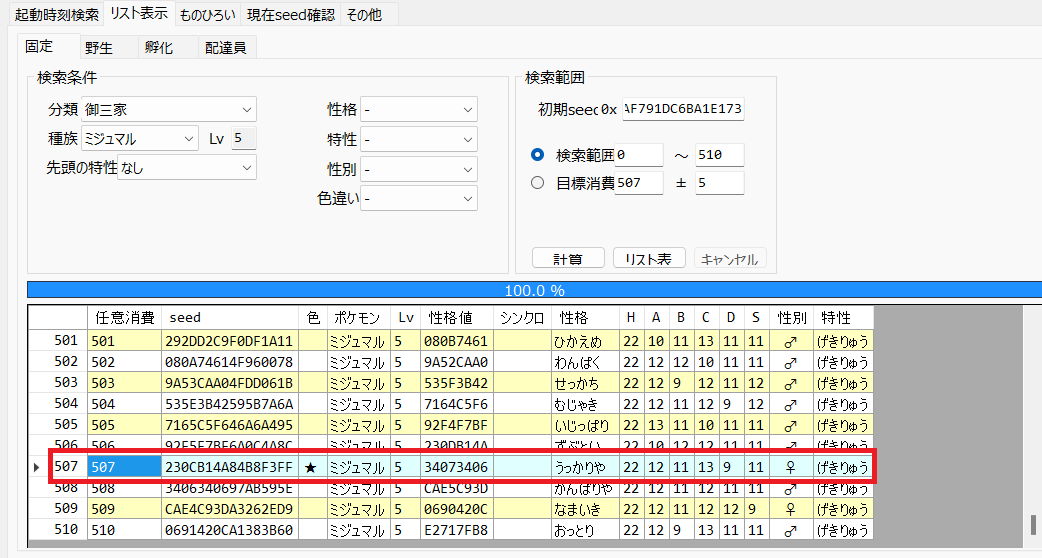Viewport: 1042px width, 558px height.
Task: Click the male symbol in row 510
Action: pyautogui.click(x=790, y=531)
